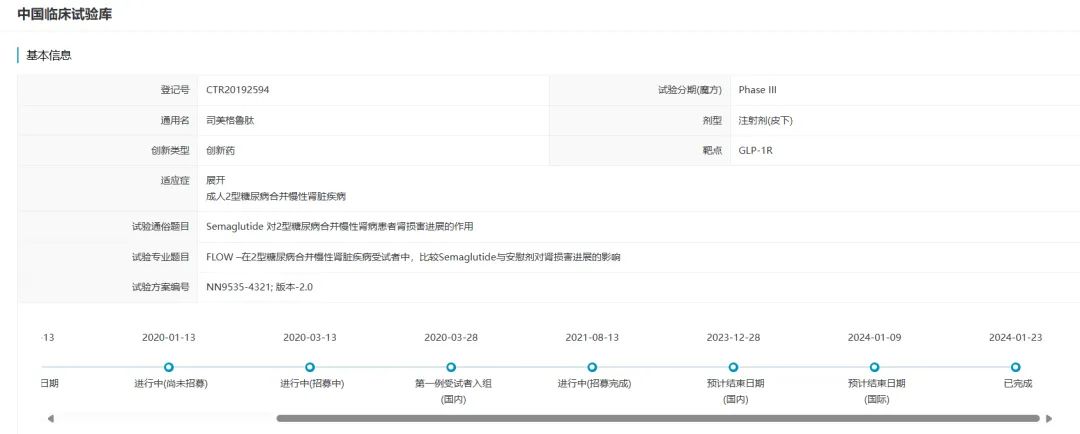
Task: Click the 2020-01-13 timeline marker dot
Action: (169, 367)
